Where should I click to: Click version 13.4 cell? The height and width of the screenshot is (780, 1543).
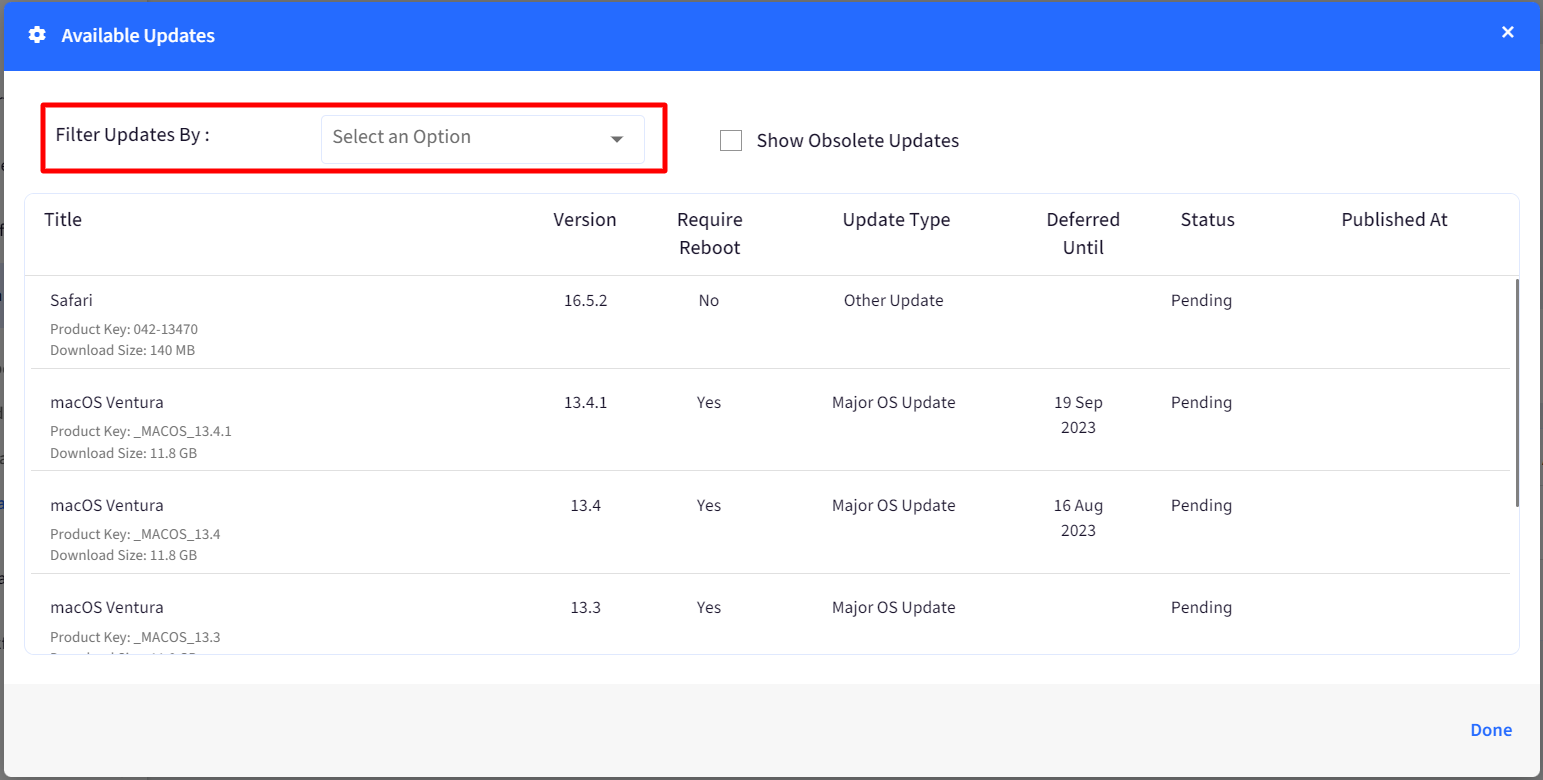pos(585,506)
